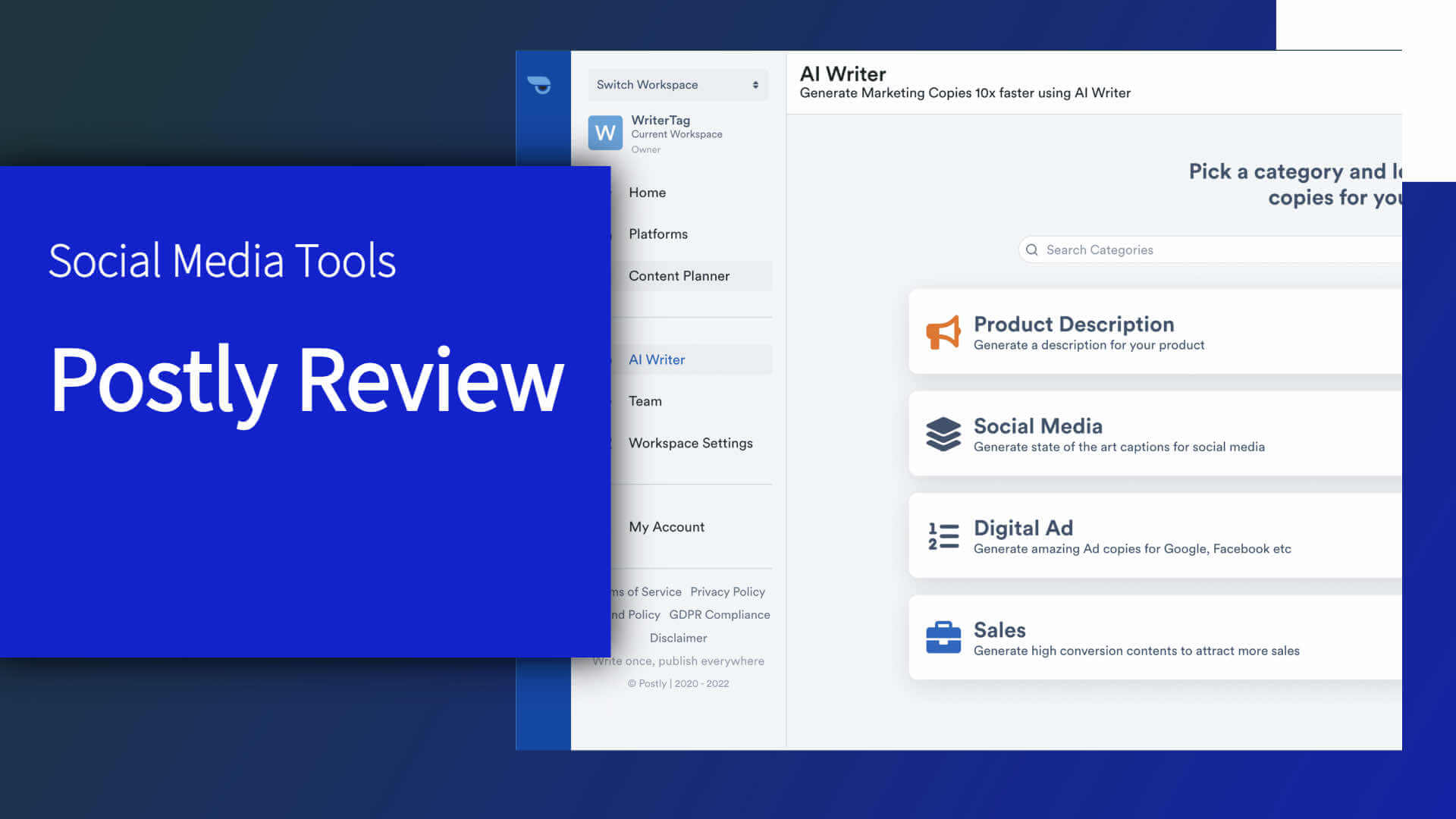Click the Social Media layers icon

click(943, 434)
